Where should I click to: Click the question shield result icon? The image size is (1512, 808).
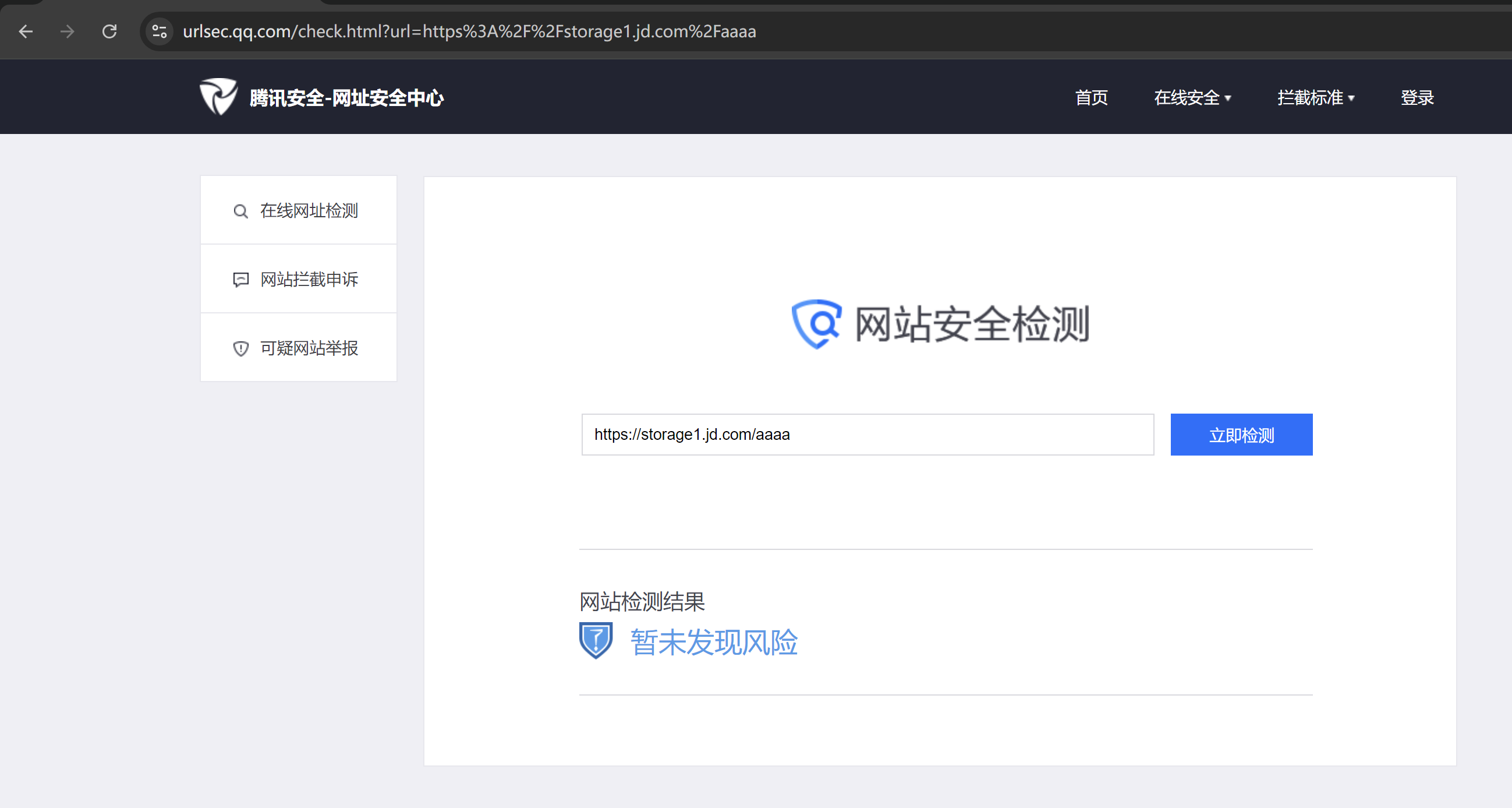click(x=596, y=640)
